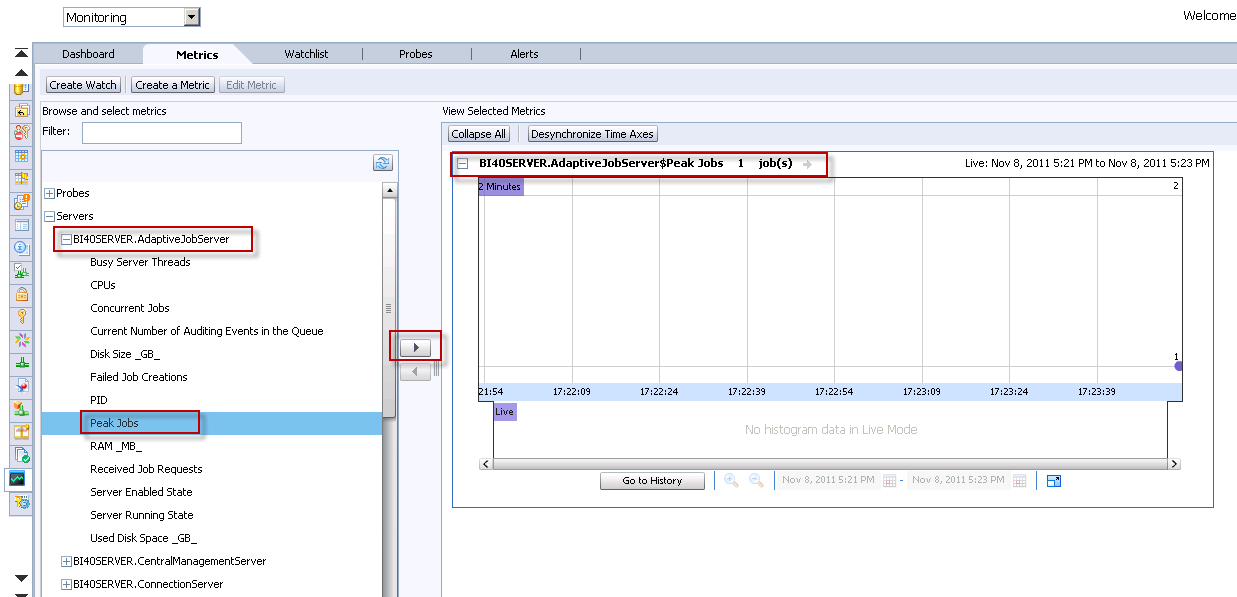1237x597 pixels.
Task: Select the Received Job Requests metric
Action: (x=146, y=469)
